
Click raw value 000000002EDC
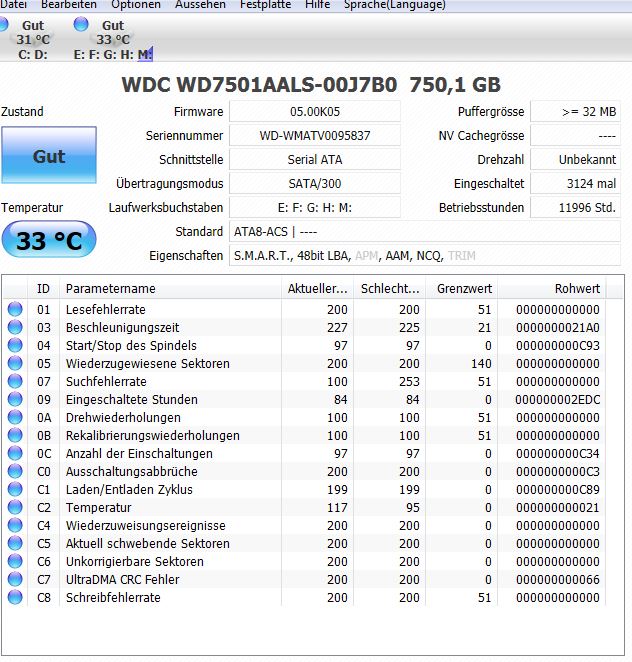558,399
